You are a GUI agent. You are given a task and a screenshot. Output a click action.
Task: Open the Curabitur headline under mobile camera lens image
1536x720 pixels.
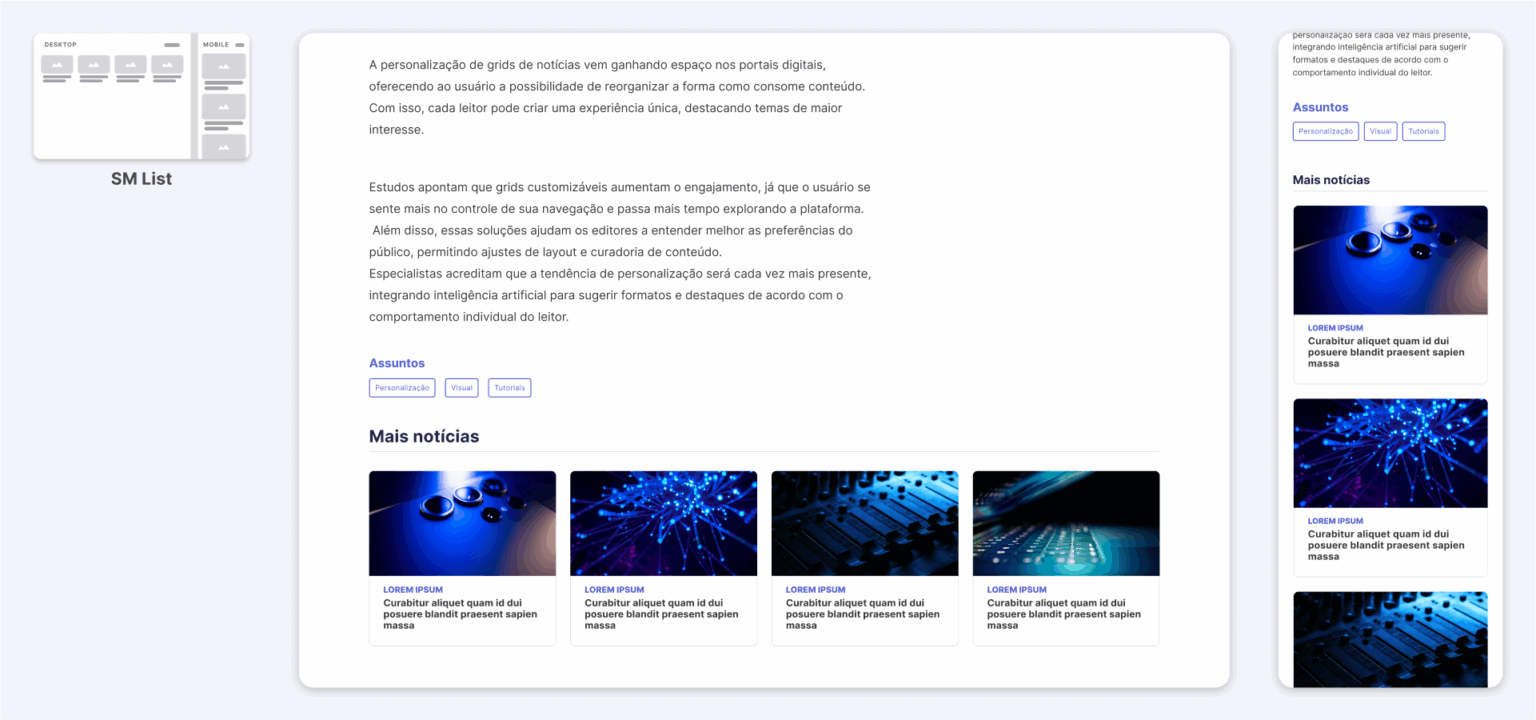(1386, 352)
